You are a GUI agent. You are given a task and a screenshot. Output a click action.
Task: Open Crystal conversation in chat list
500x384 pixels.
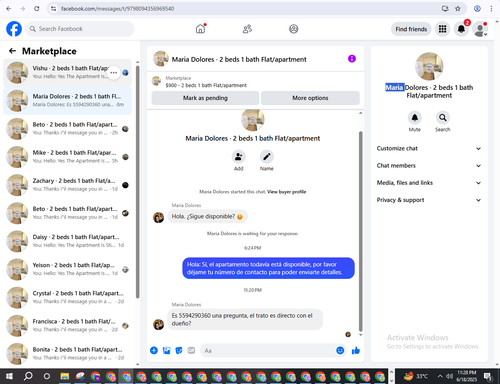[67, 297]
